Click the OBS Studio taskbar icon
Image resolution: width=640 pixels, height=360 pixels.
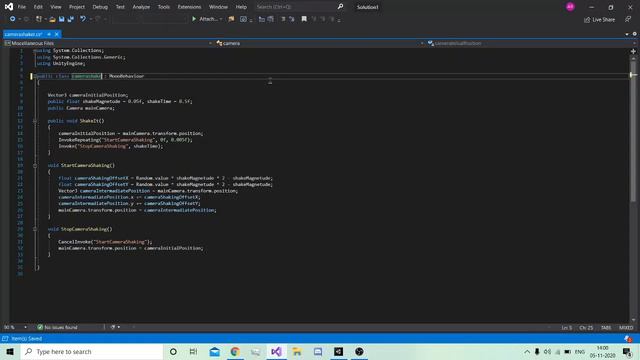pos(359,351)
